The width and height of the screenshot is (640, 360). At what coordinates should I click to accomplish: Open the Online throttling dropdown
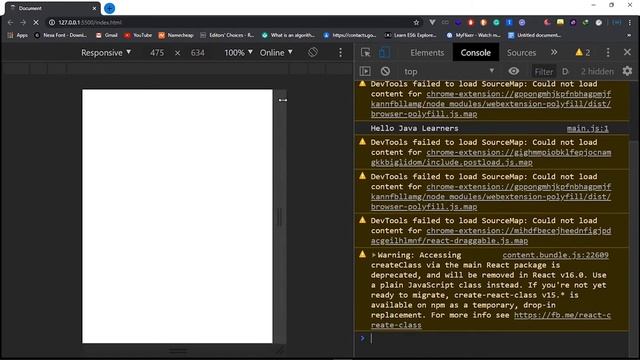(276, 53)
